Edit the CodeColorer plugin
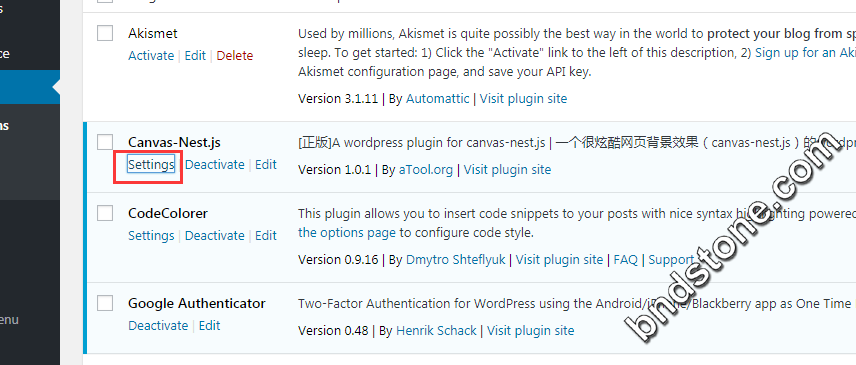Image resolution: width=856 pixels, height=365 pixels. [x=266, y=236]
